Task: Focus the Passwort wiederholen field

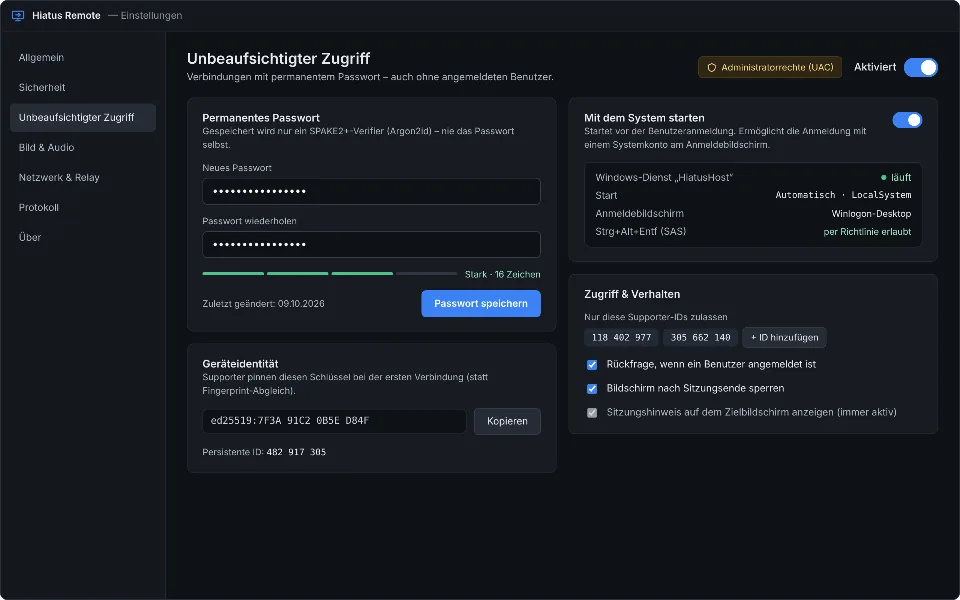Action: (371, 245)
